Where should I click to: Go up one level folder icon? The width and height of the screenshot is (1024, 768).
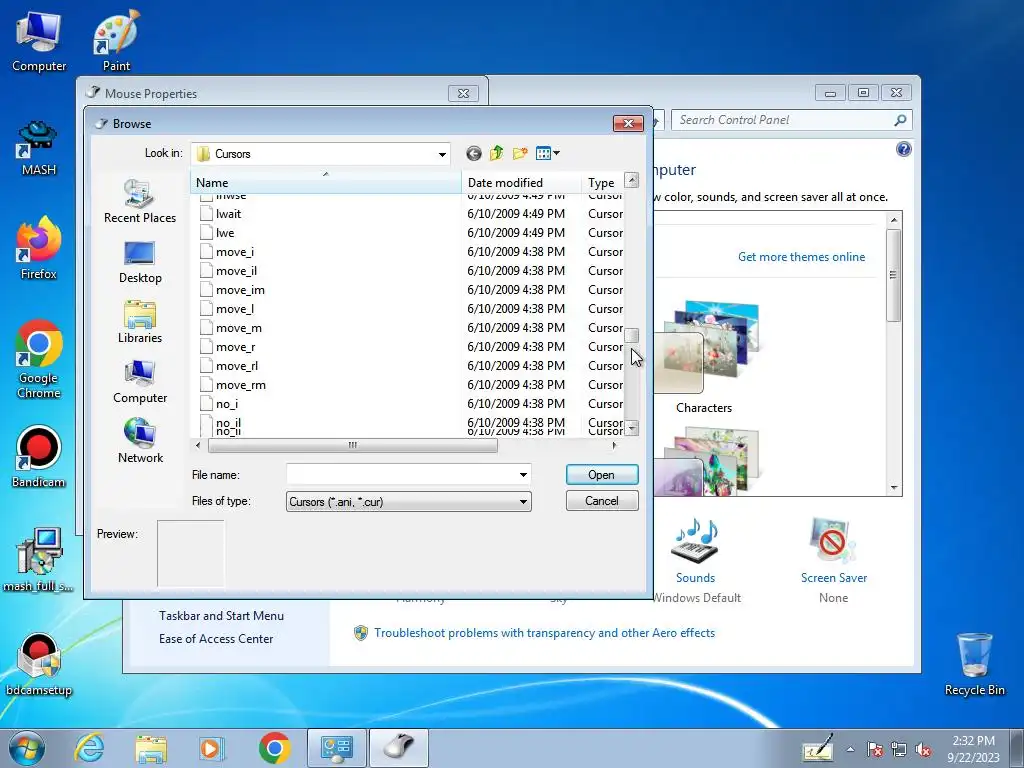496,153
